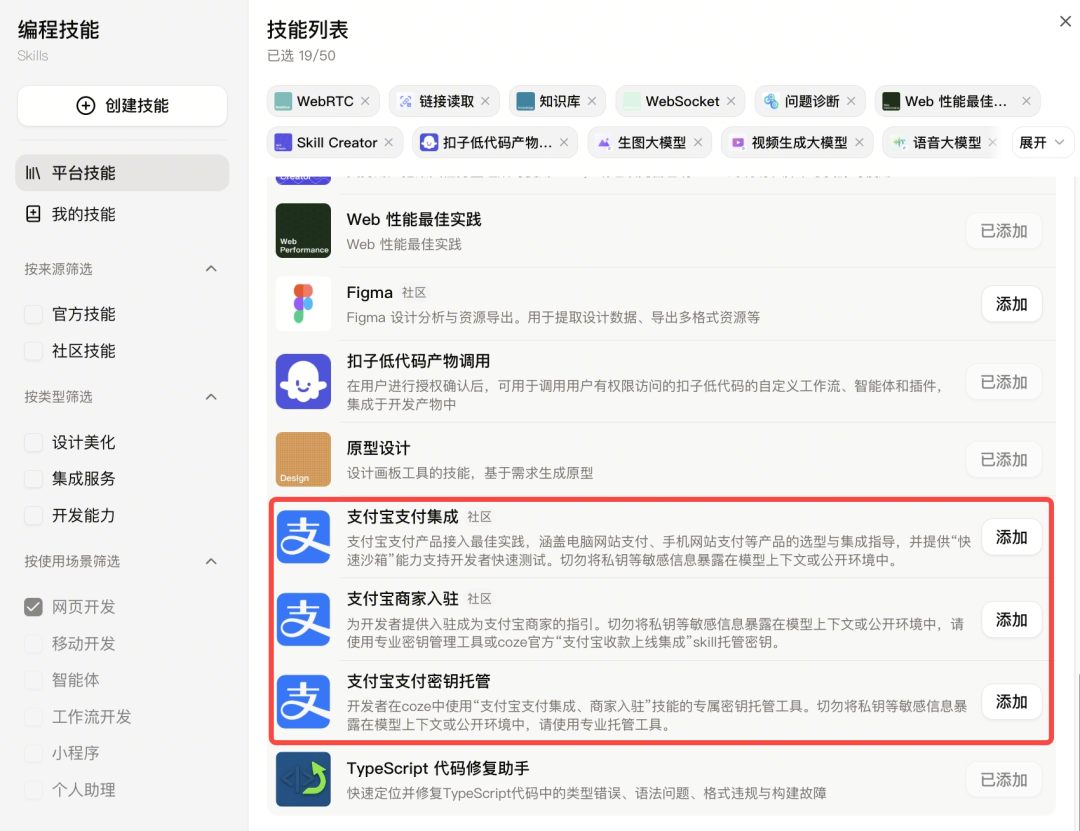Image resolution: width=1080 pixels, height=831 pixels.
Task: Enable the 社区技能 filter checkbox
Action: (33, 351)
